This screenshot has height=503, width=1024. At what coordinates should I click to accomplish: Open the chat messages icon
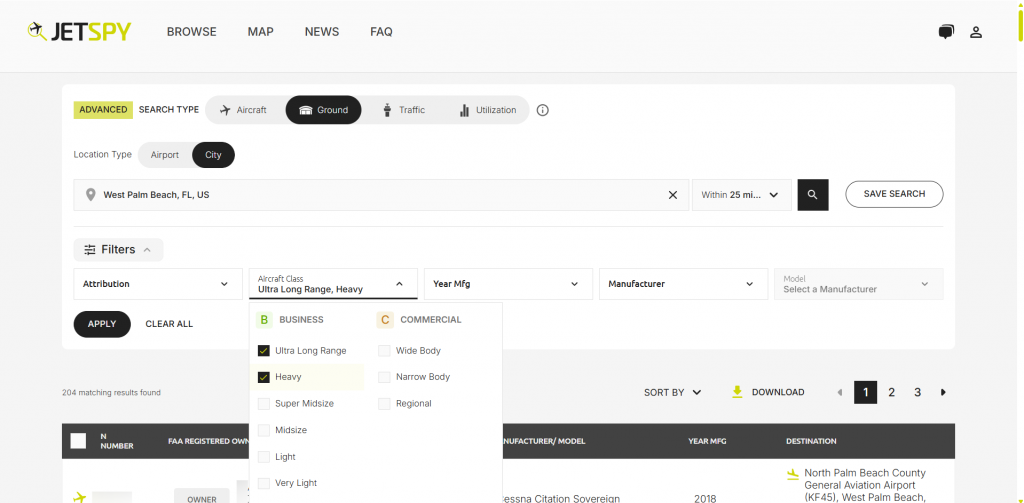[946, 31]
